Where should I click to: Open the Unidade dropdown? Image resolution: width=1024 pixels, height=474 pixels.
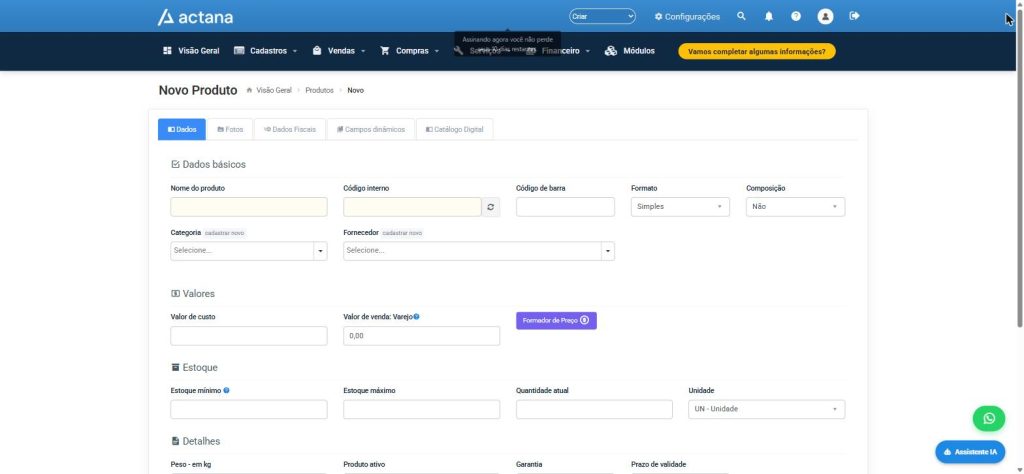[x=767, y=409]
